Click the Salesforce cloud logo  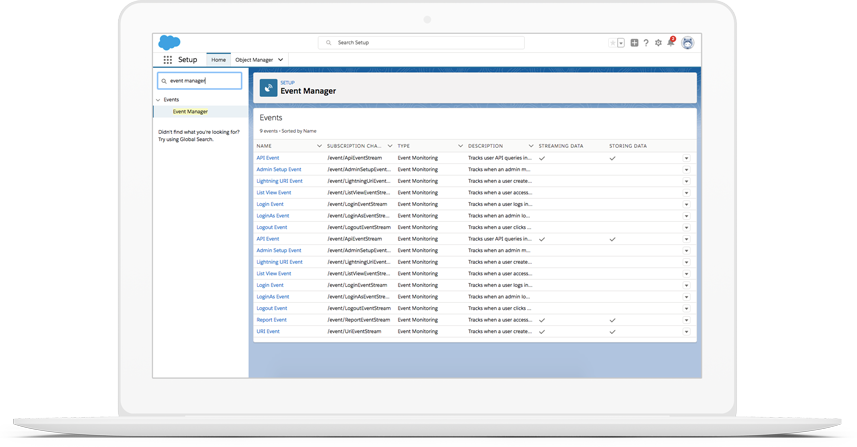coord(169,42)
